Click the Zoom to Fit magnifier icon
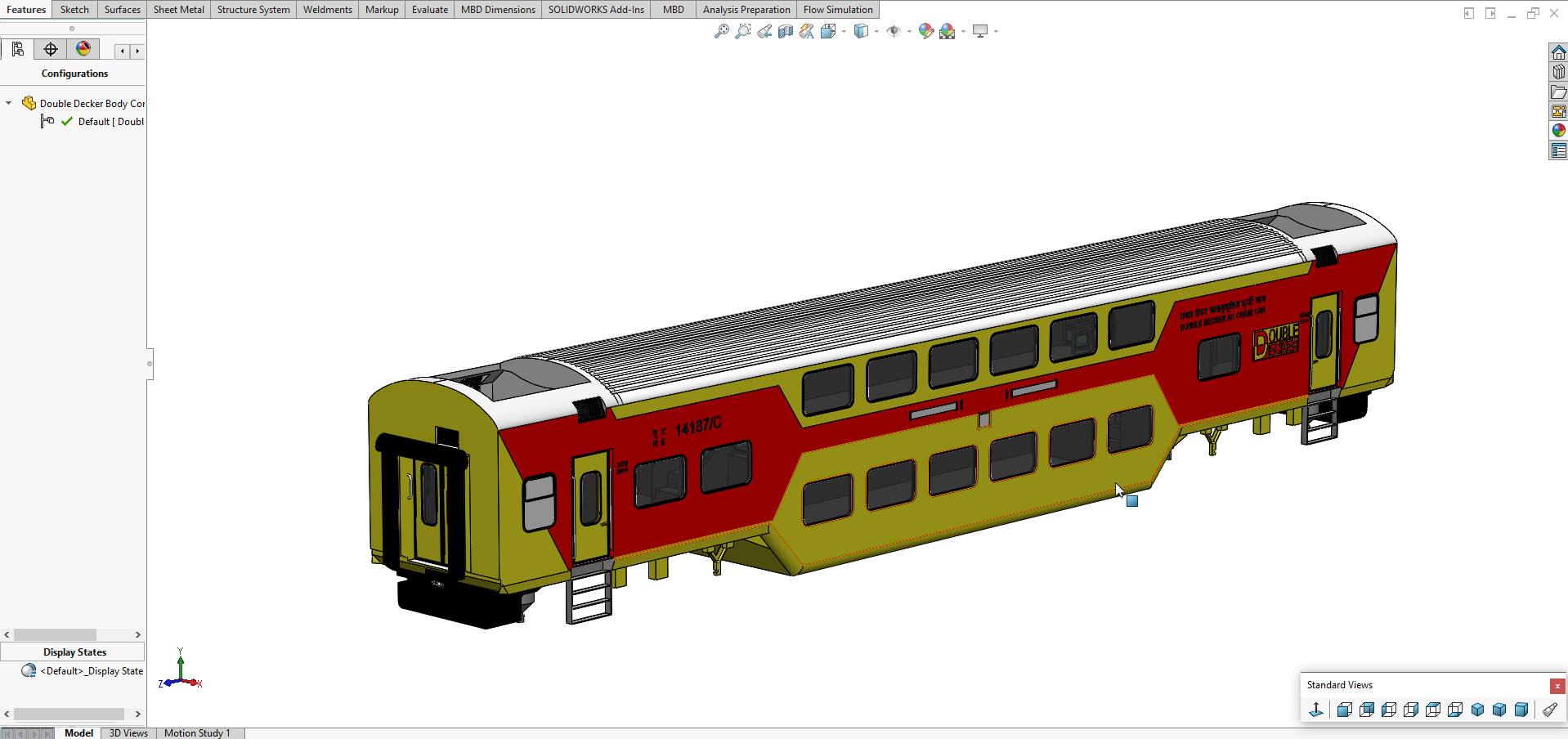1568x739 pixels. [x=721, y=31]
